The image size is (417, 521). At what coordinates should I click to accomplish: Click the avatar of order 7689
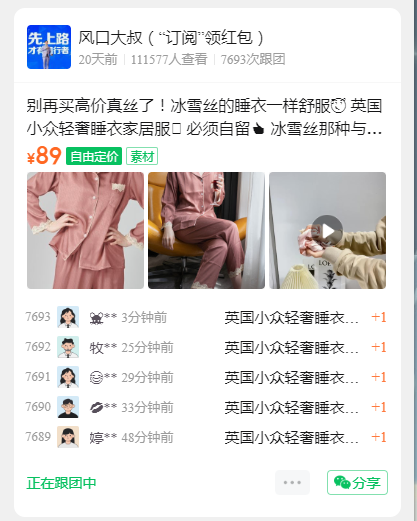coord(68,437)
